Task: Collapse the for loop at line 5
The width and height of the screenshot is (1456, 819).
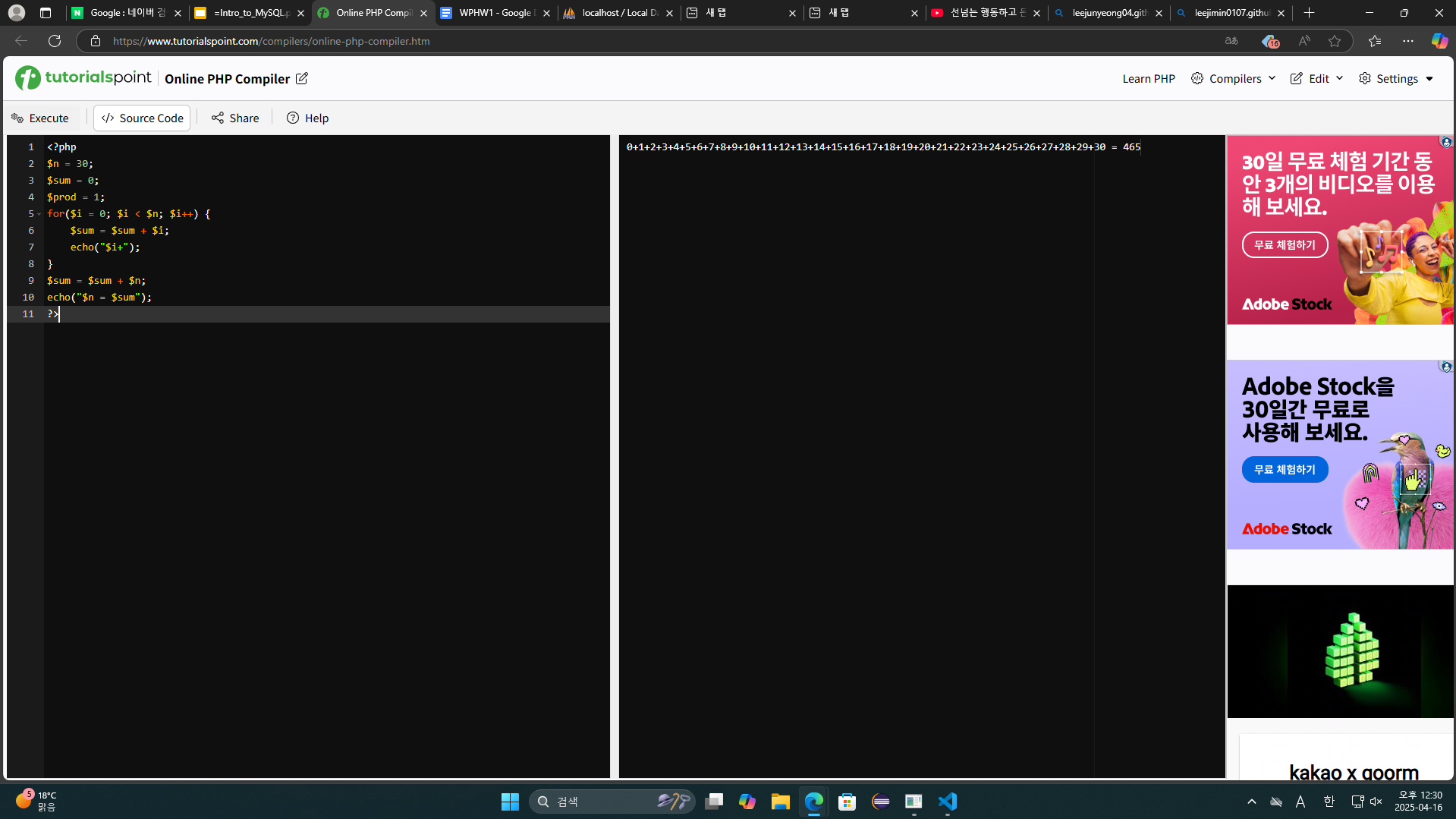Action: [39, 214]
